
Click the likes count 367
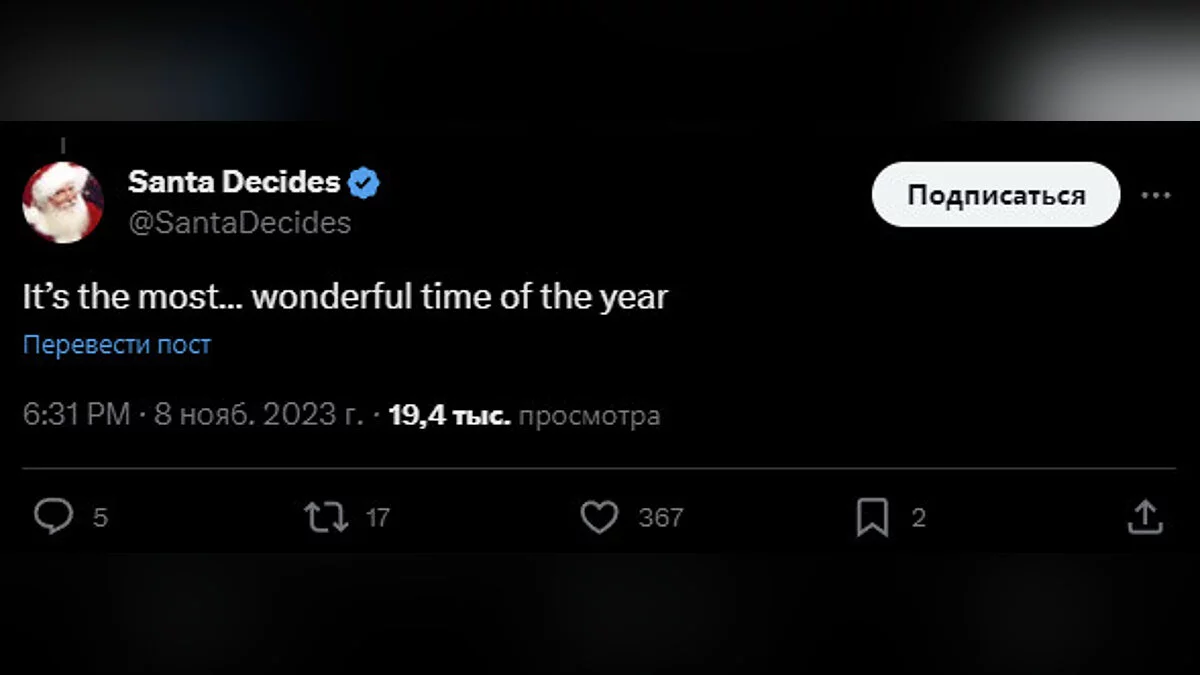click(660, 518)
